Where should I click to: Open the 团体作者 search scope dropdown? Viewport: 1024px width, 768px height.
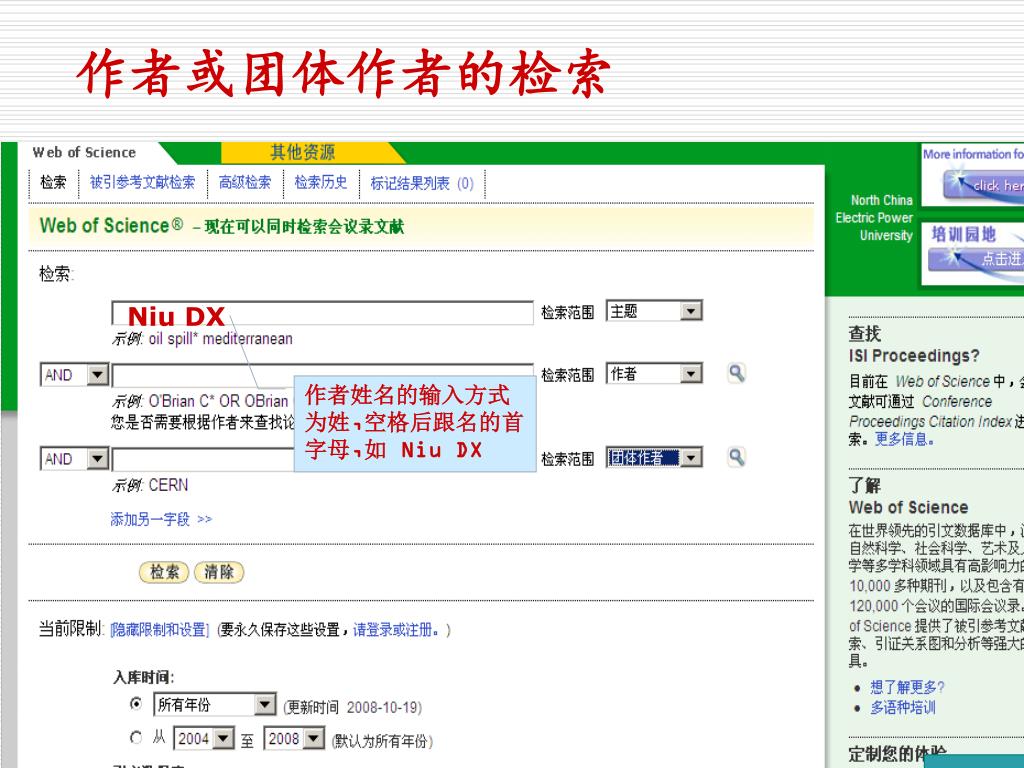(x=654, y=457)
